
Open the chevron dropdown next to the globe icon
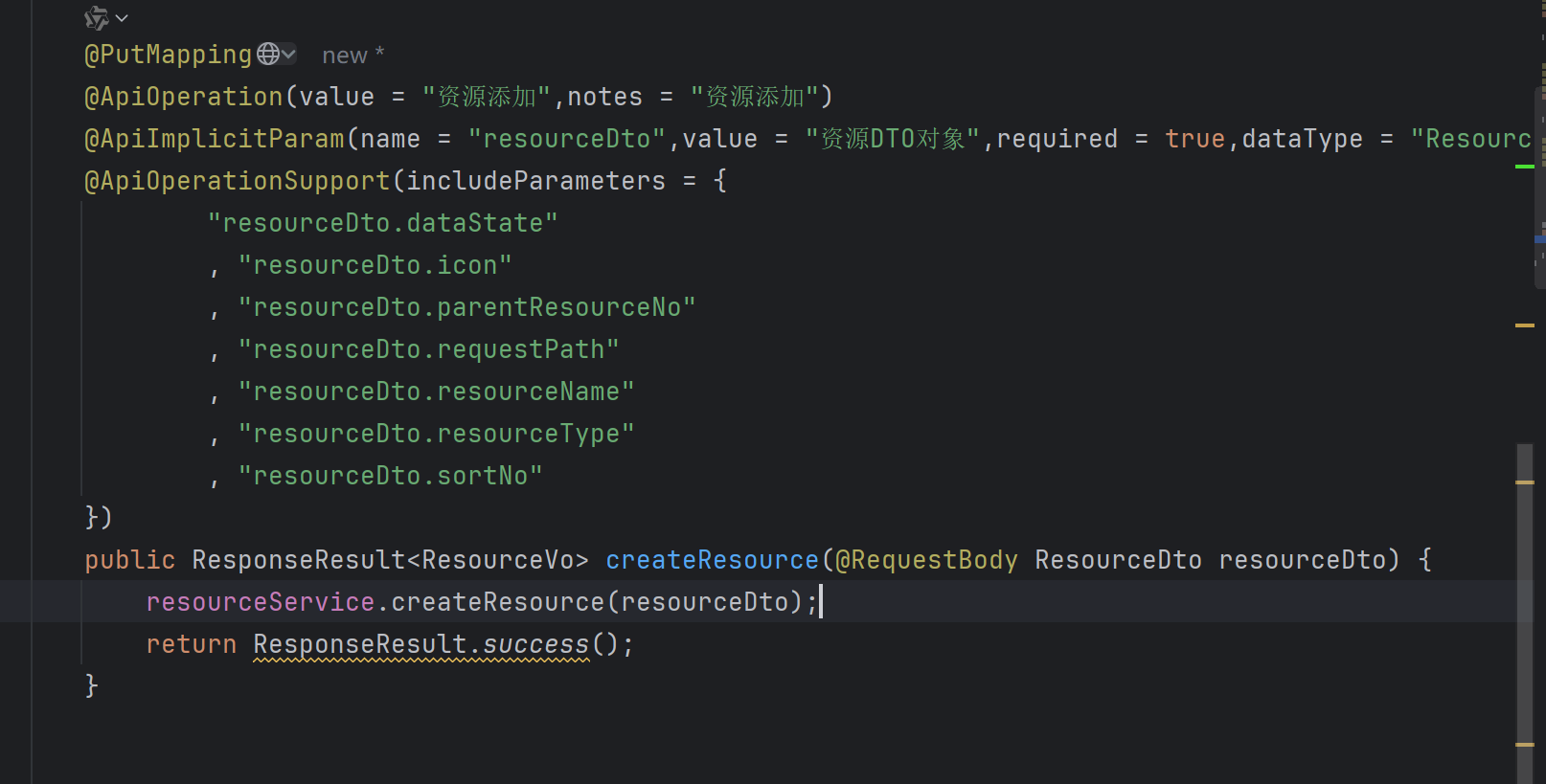(x=289, y=55)
